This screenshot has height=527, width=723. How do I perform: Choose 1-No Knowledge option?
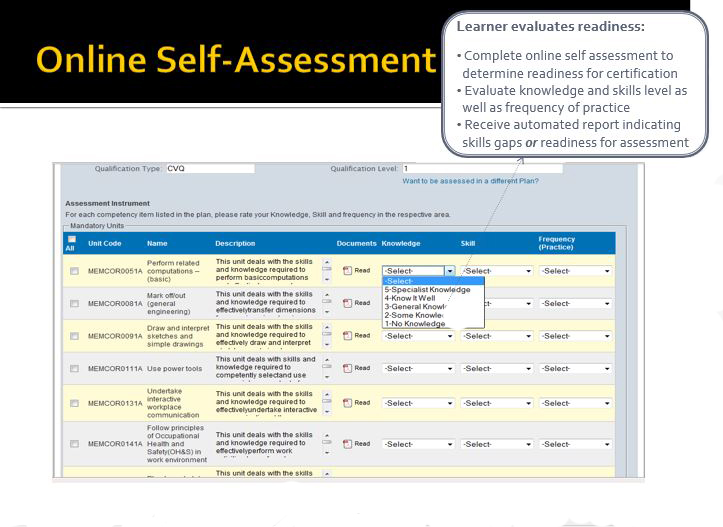[x=433, y=324]
